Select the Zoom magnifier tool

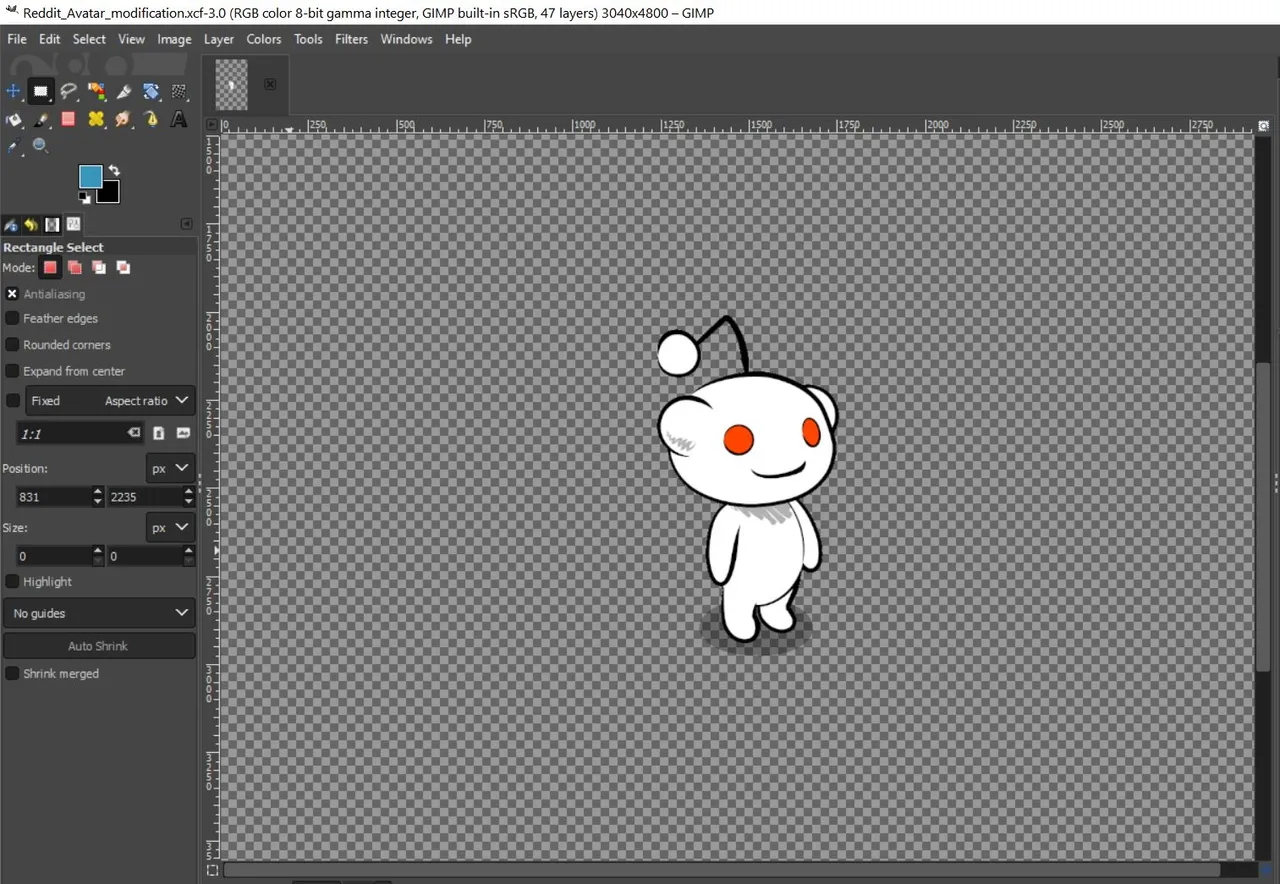[40, 146]
